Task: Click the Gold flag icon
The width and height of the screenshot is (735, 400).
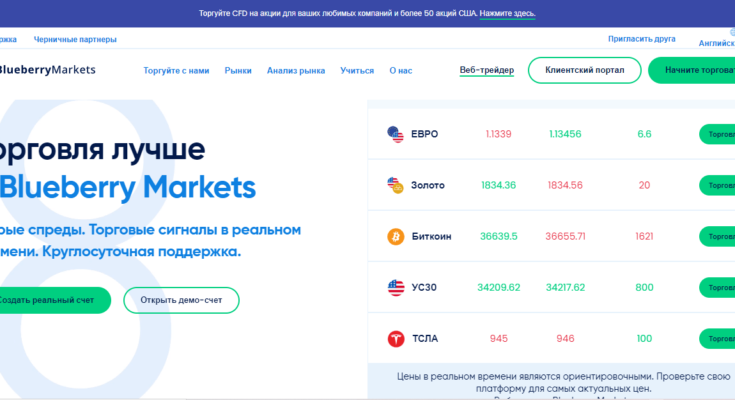Action: (395, 185)
